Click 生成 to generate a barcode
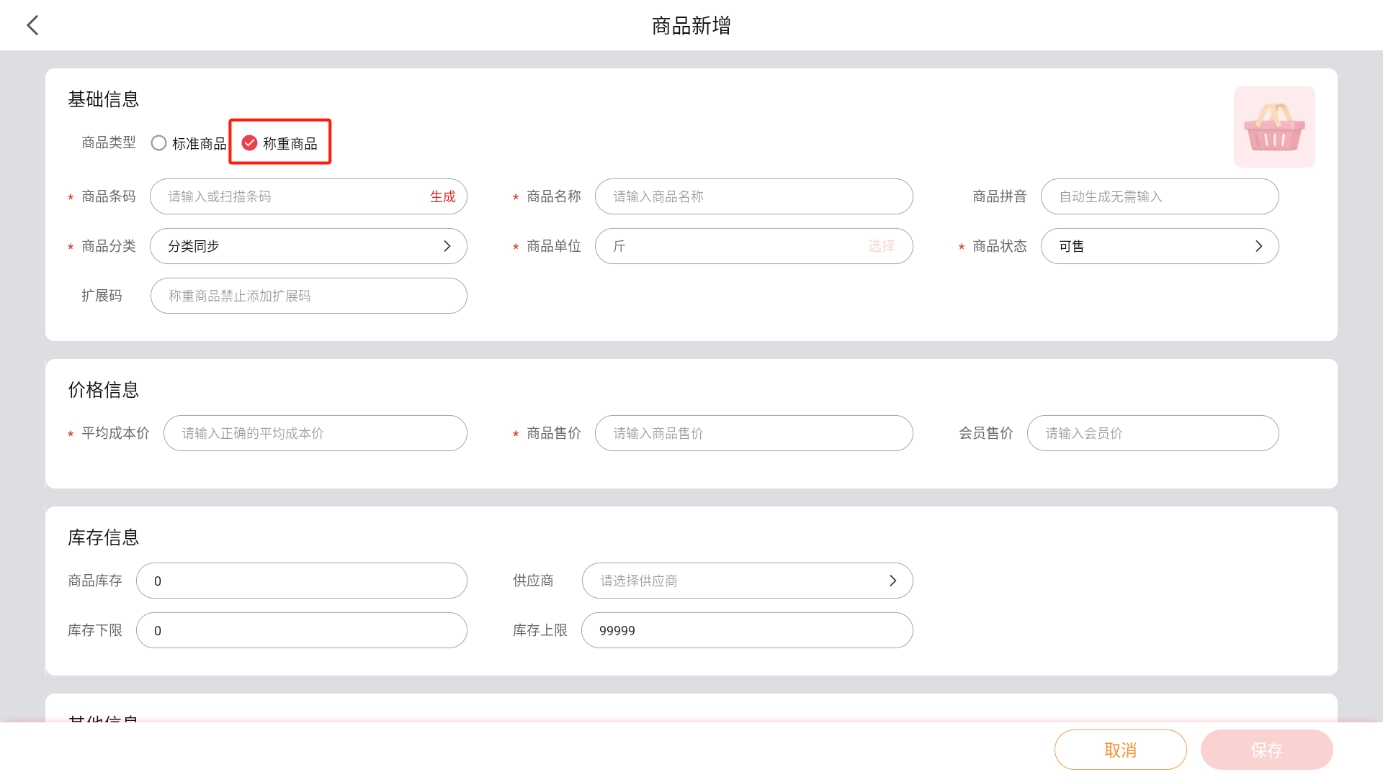 (x=442, y=197)
